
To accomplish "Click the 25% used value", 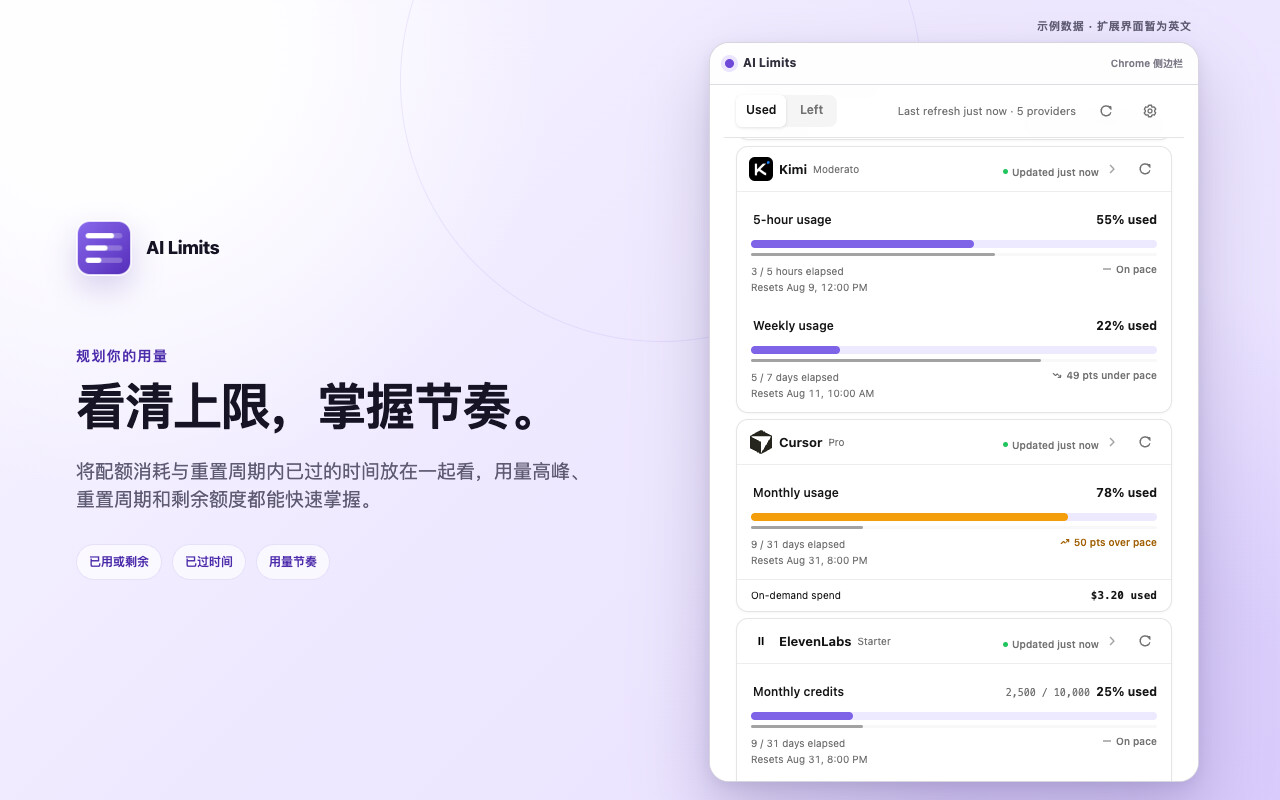I will 1126,692.
